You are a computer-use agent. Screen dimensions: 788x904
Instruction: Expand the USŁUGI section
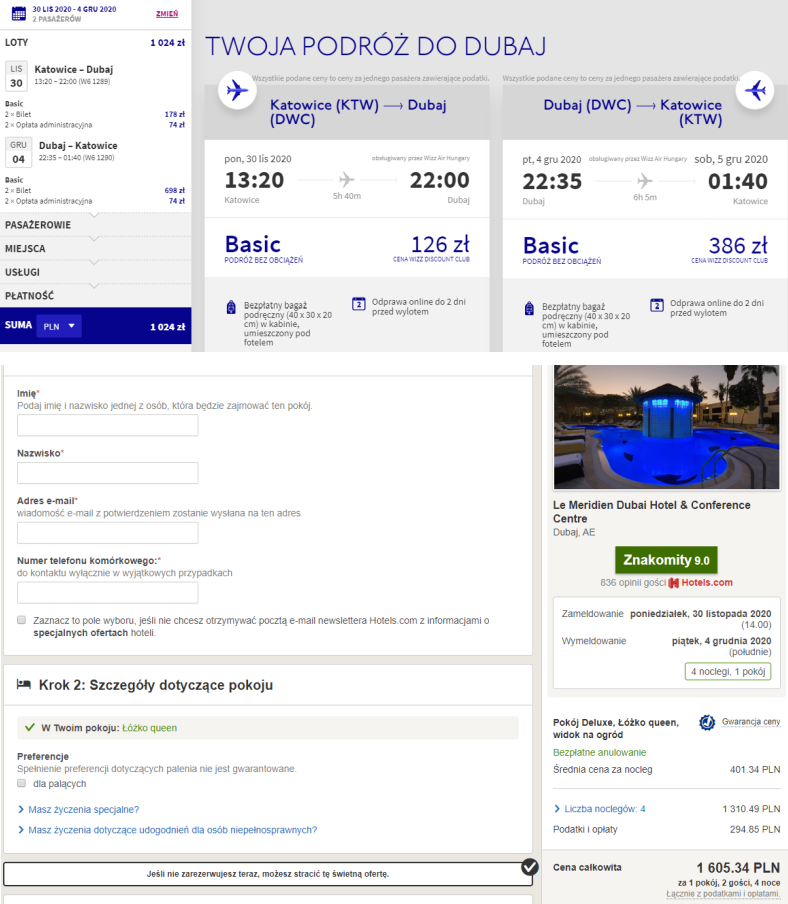click(x=95, y=272)
